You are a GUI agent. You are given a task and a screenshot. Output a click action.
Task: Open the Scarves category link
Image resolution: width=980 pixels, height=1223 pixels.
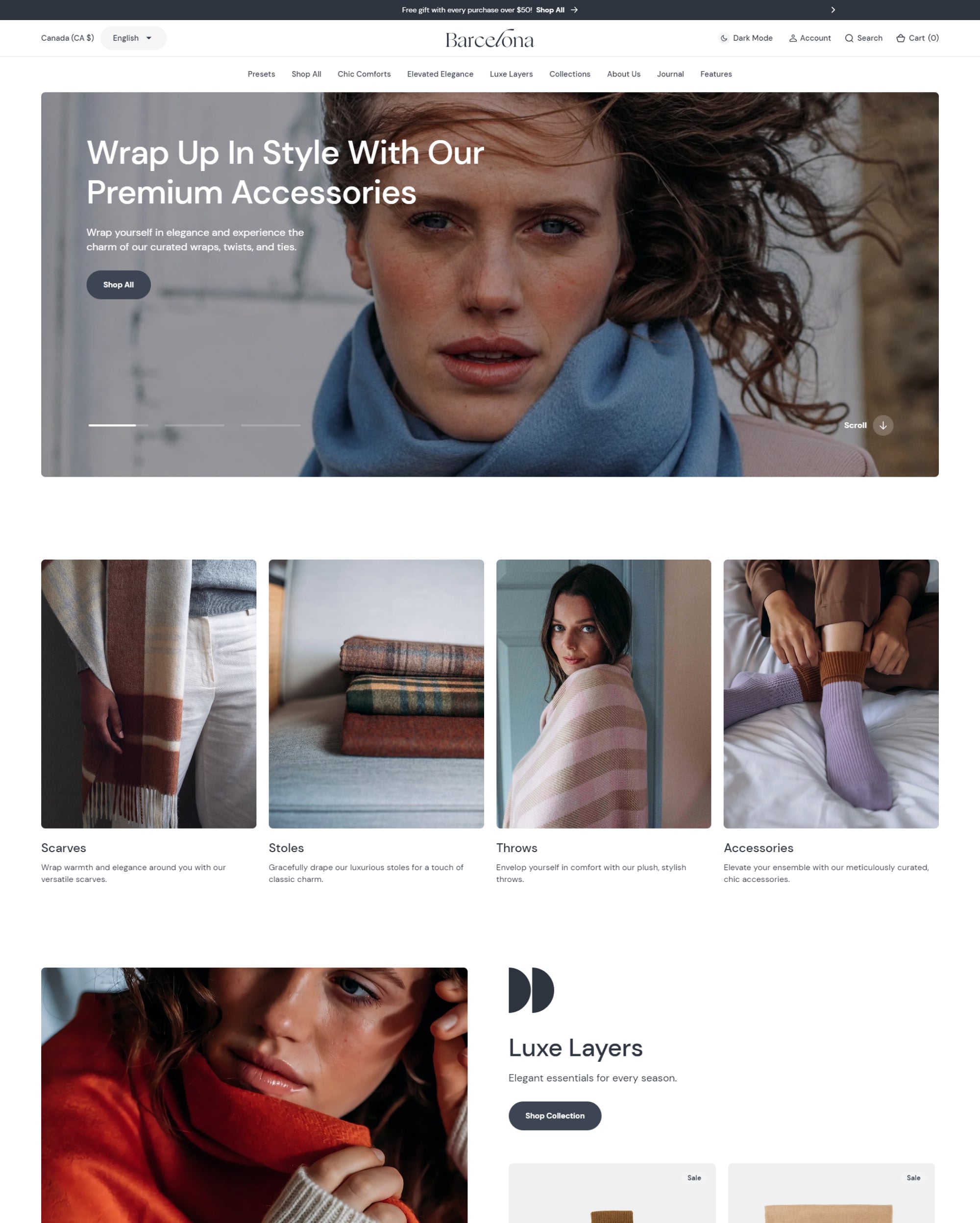pyautogui.click(x=64, y=848)
